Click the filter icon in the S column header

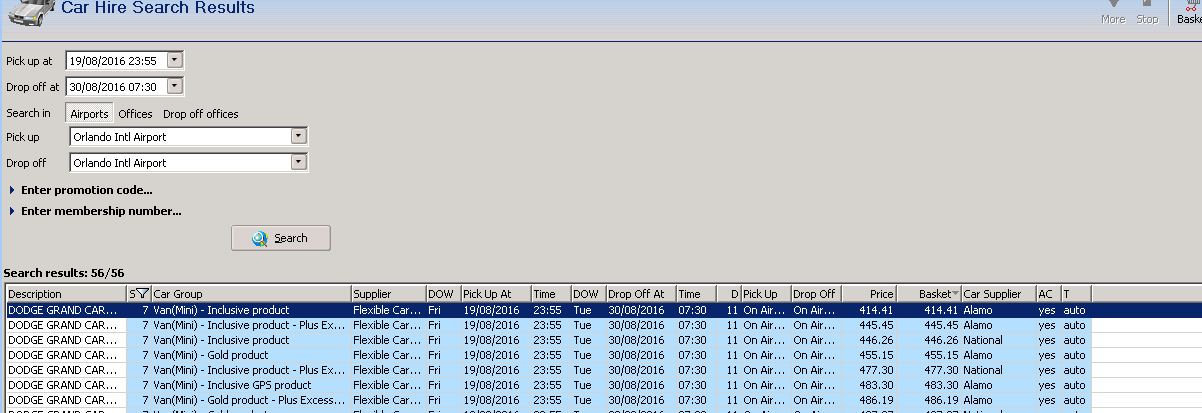(141, 294)
